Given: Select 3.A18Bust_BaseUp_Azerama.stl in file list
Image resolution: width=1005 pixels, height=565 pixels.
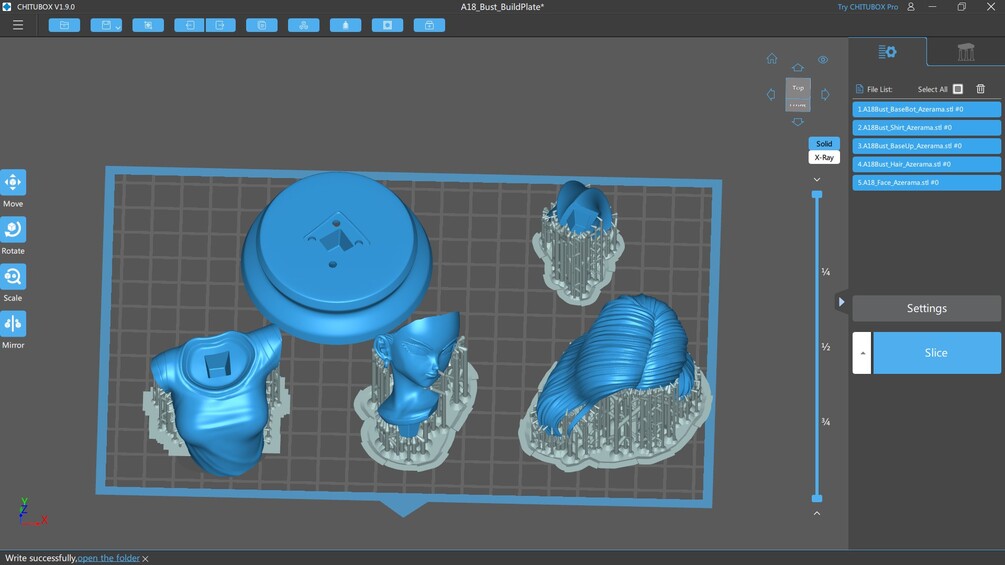Looking at the screenshot, I should point(926,146).
